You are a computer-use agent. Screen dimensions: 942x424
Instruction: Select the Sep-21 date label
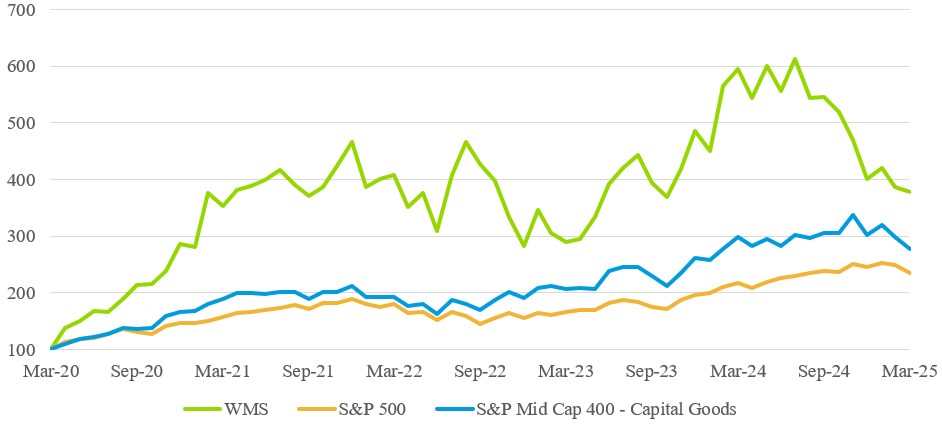point(310,371)
